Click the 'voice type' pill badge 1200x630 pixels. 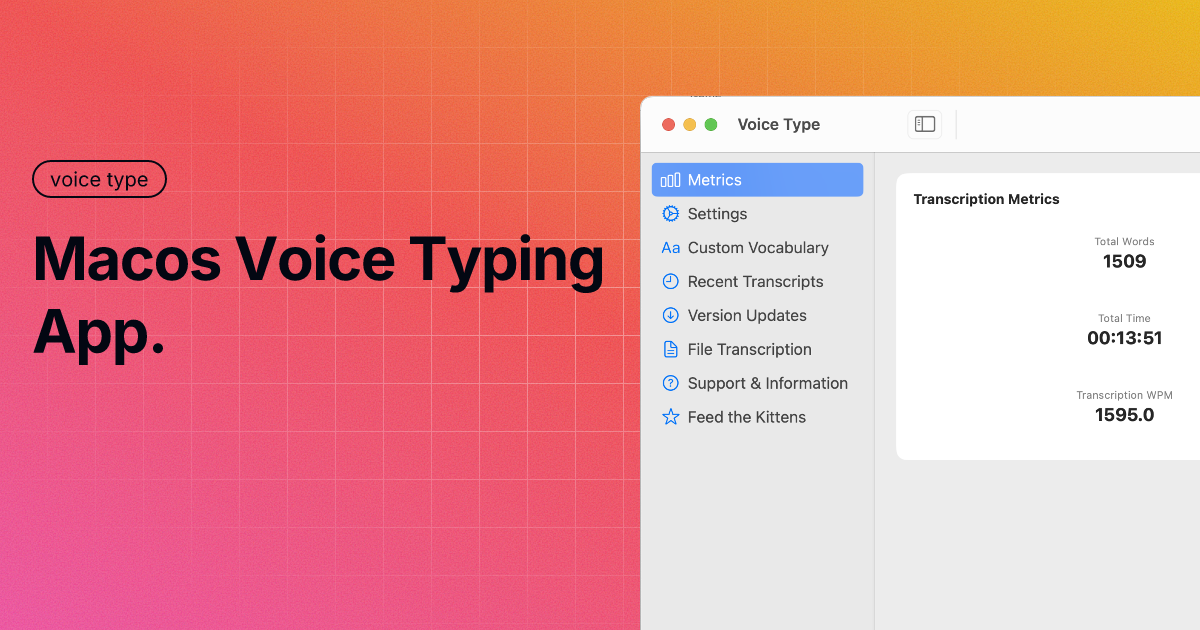click(x=99, y=180)
